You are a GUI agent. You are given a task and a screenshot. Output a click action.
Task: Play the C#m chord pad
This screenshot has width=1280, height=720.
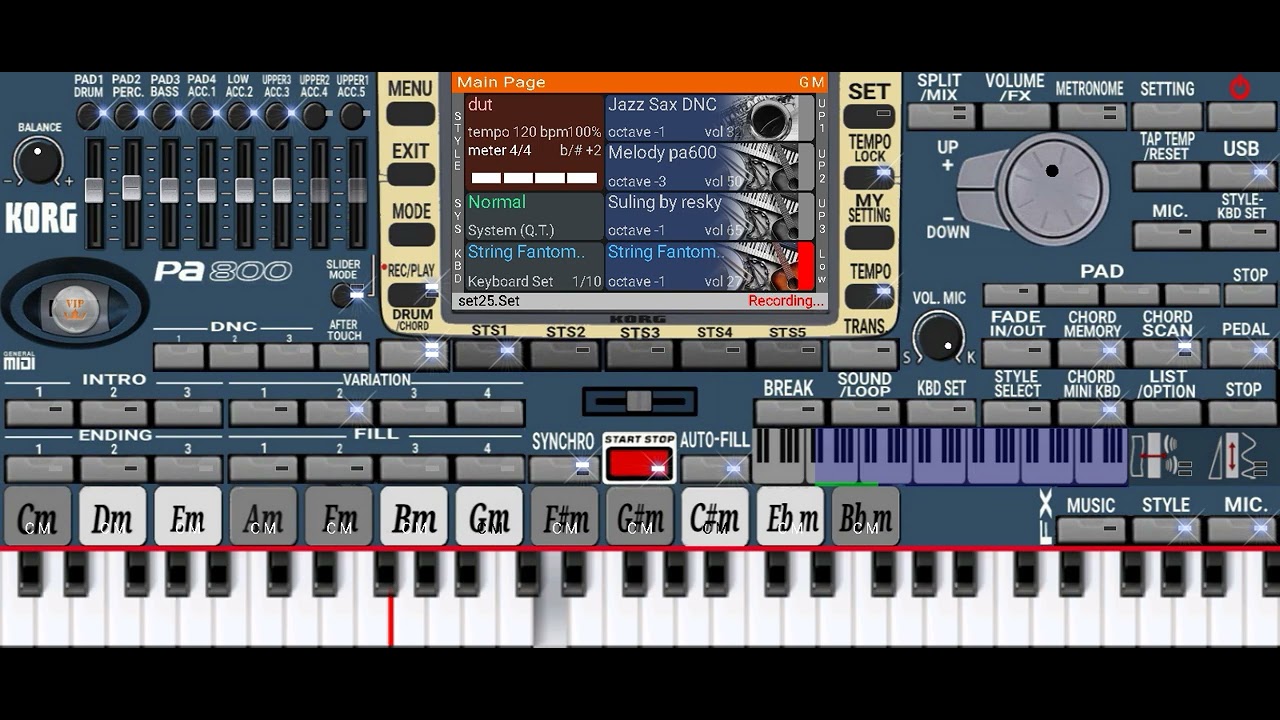click(x=715, y=517)
